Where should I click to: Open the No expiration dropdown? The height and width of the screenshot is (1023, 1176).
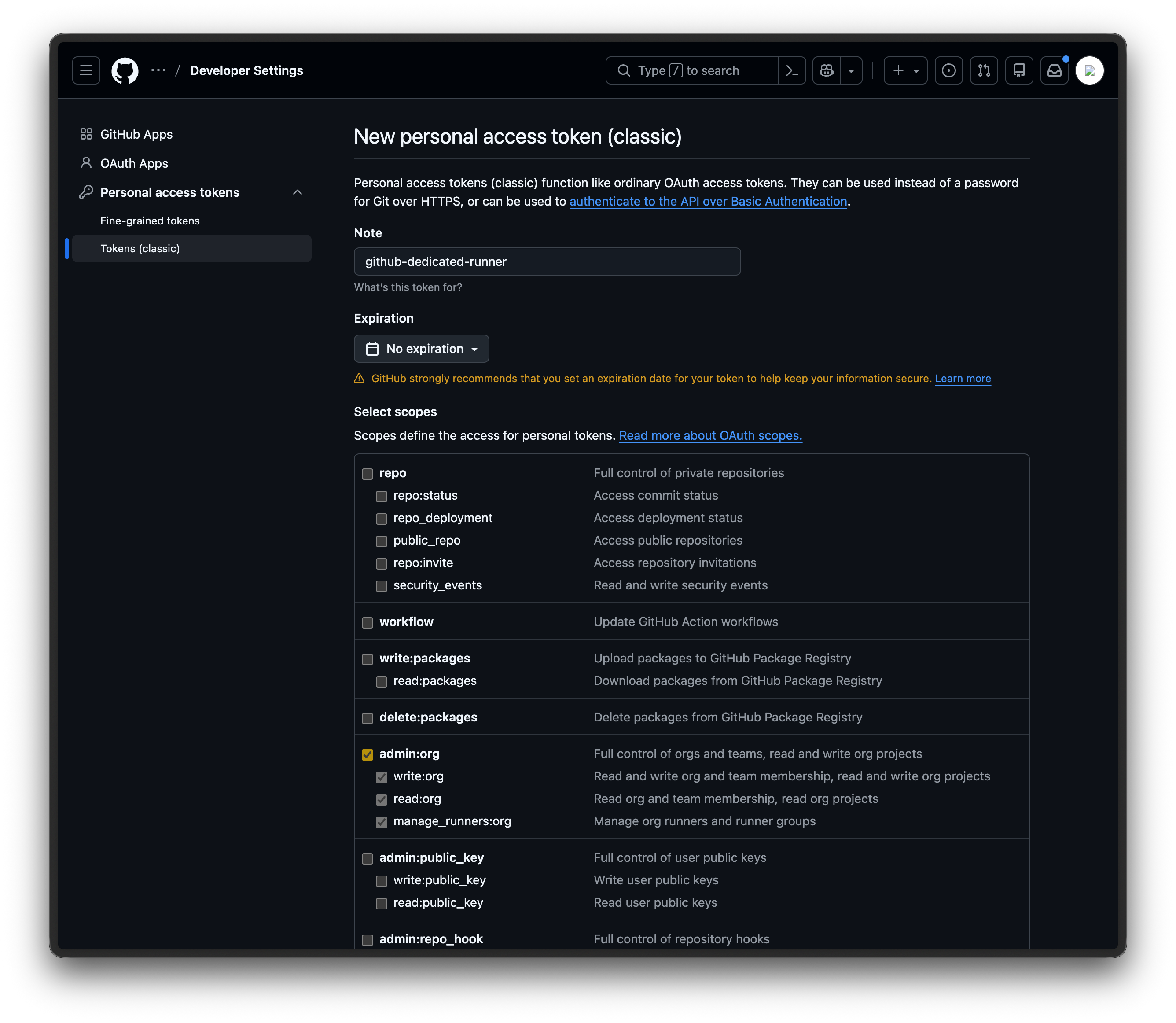[x=421, y=348]
